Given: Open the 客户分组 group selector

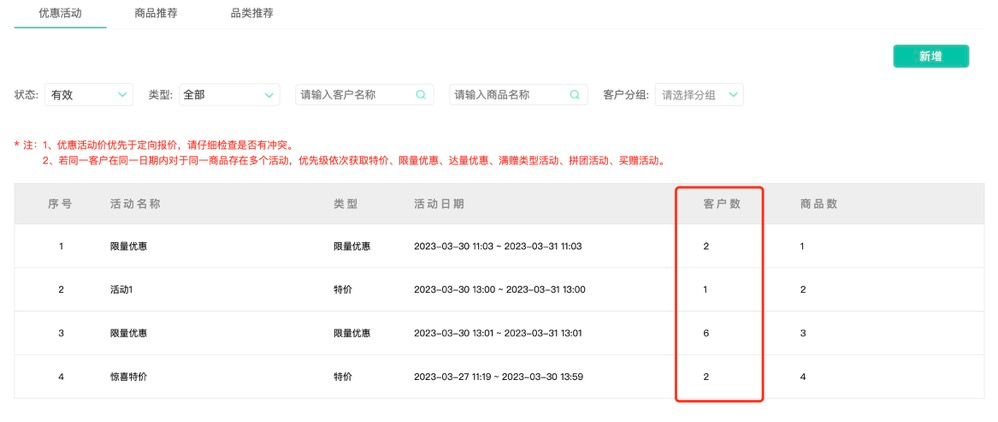Looking at the screenshot, I should [x=699, y=95].
